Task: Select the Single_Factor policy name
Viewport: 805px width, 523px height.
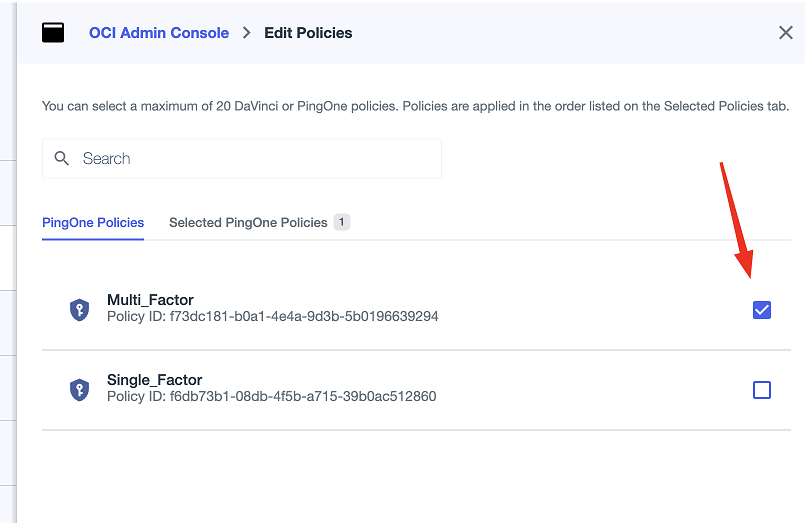Action: coord(155,380)
